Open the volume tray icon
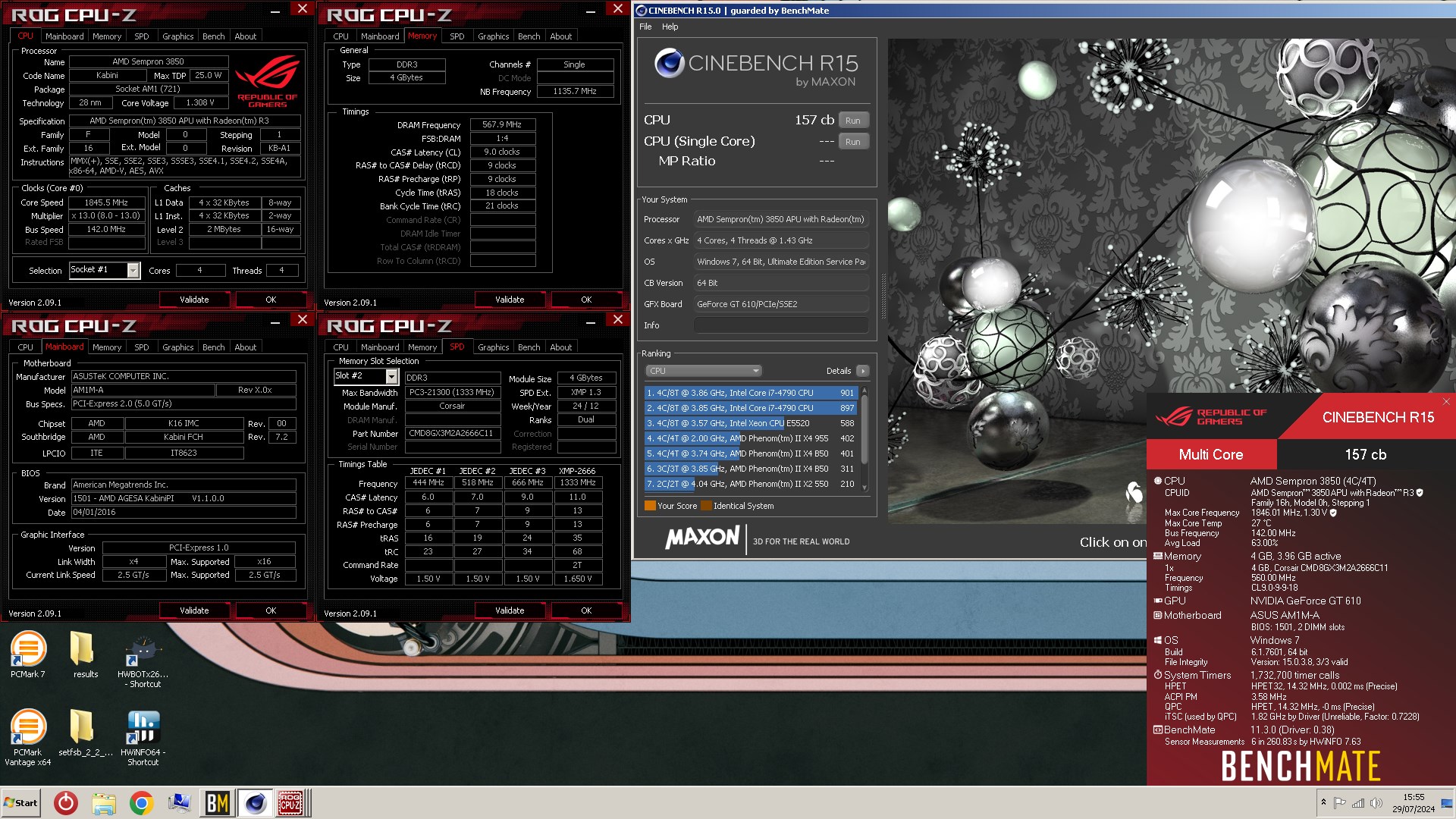Screen dimensions: 1456x819 click(1376, 802)
